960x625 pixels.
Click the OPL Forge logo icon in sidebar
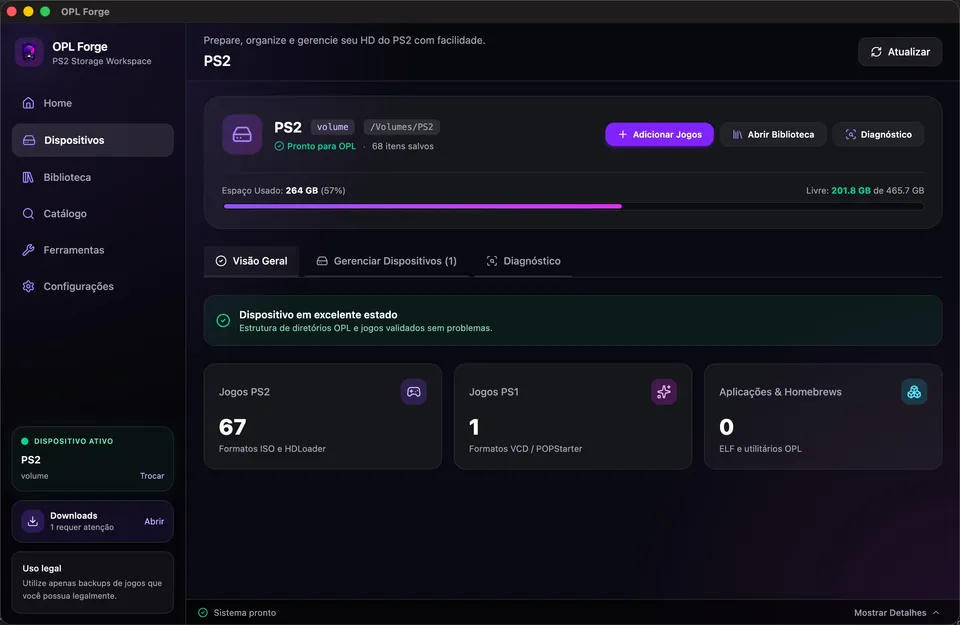tap(29, 53)
